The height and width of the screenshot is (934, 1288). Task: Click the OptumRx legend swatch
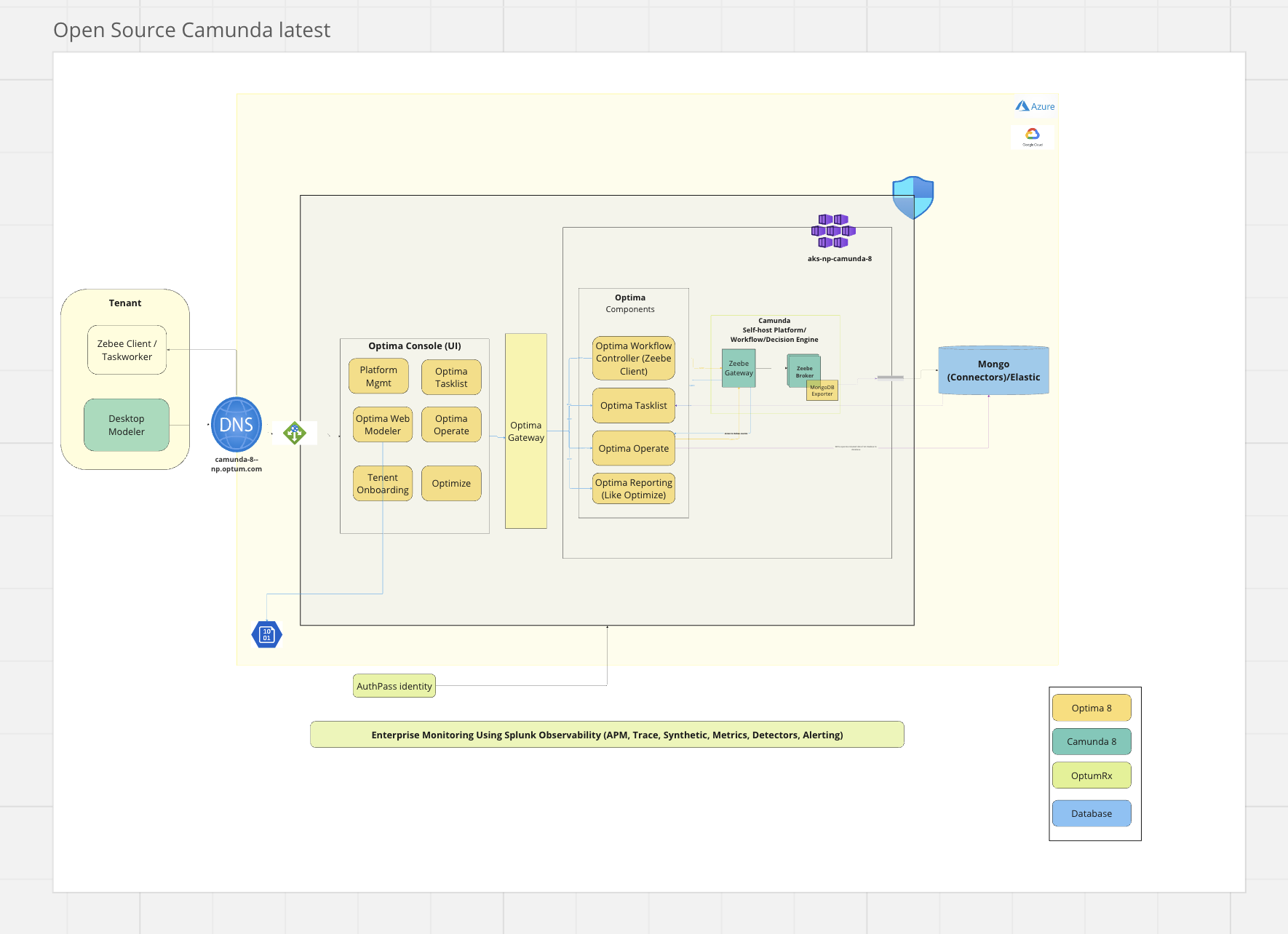pyautogui.click(x=1092, y=775)
